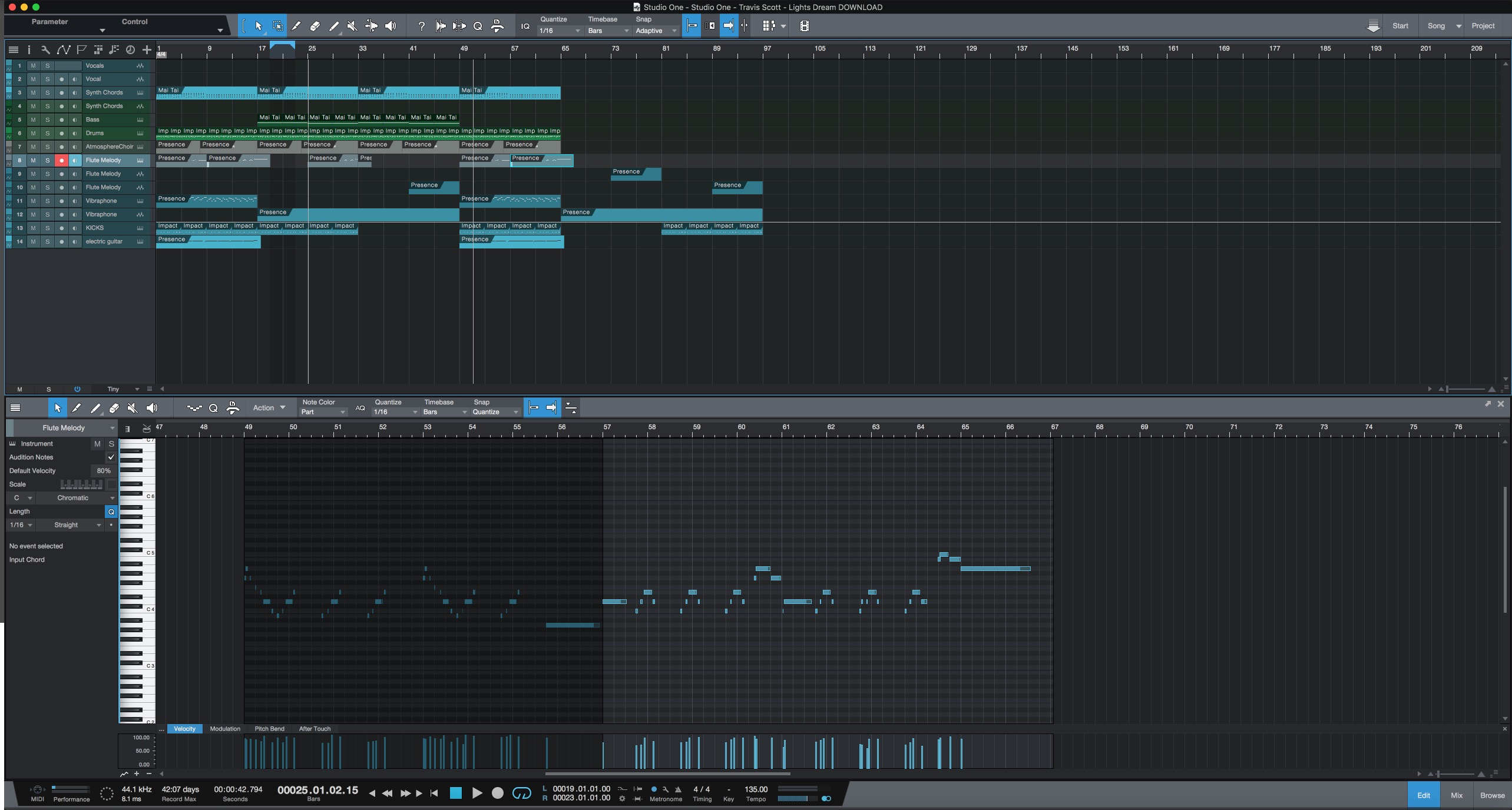Viewport: 1512px width, 810px height.
Task: Click the Quantize Q icon in top toolbar
Action: point(478,26)
